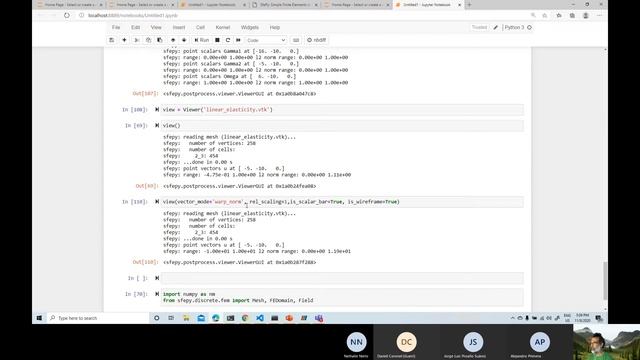Click the Cortana circle icon on taskbar
The image size is (640, 360).
156,318
